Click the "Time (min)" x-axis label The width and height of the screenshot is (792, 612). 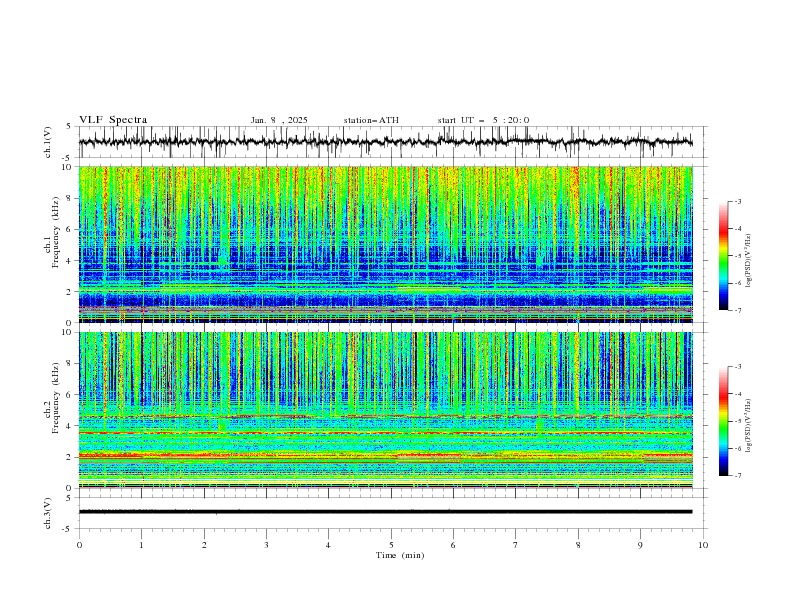[x=400, y=555]
